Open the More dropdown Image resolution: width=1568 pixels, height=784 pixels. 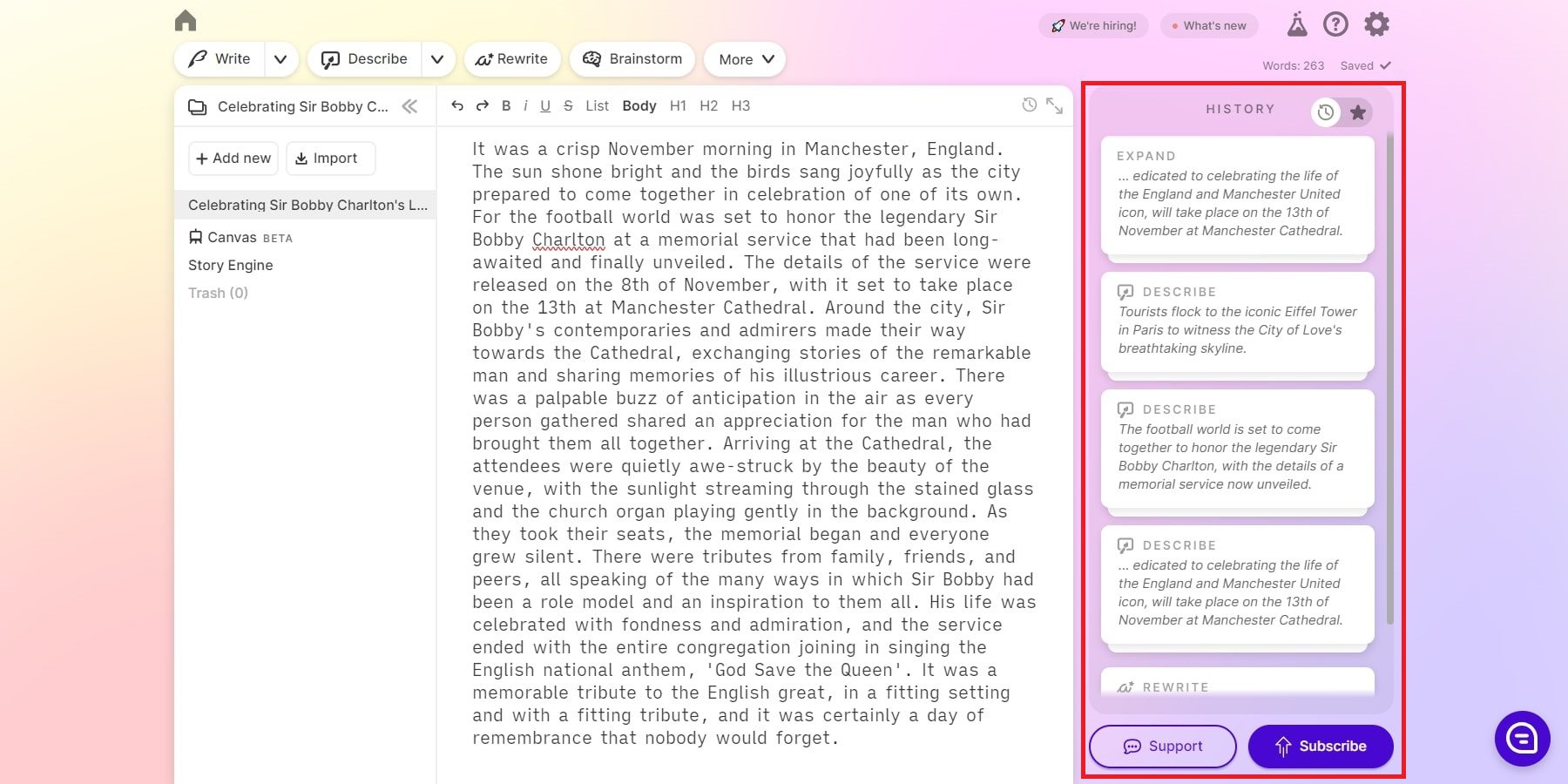point(744,59)
